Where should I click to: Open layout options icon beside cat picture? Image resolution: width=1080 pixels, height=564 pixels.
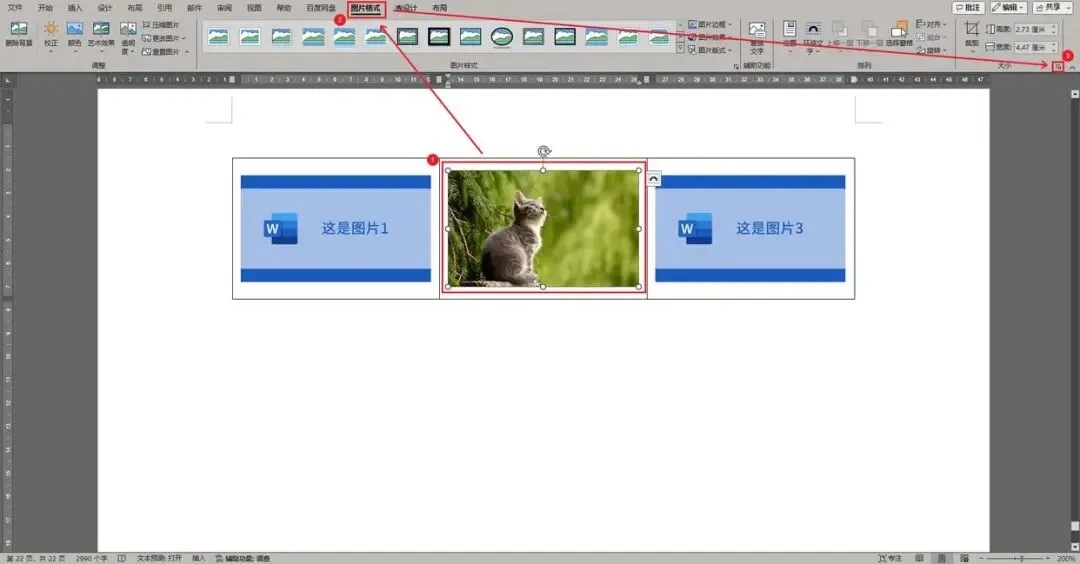point(654,179)
